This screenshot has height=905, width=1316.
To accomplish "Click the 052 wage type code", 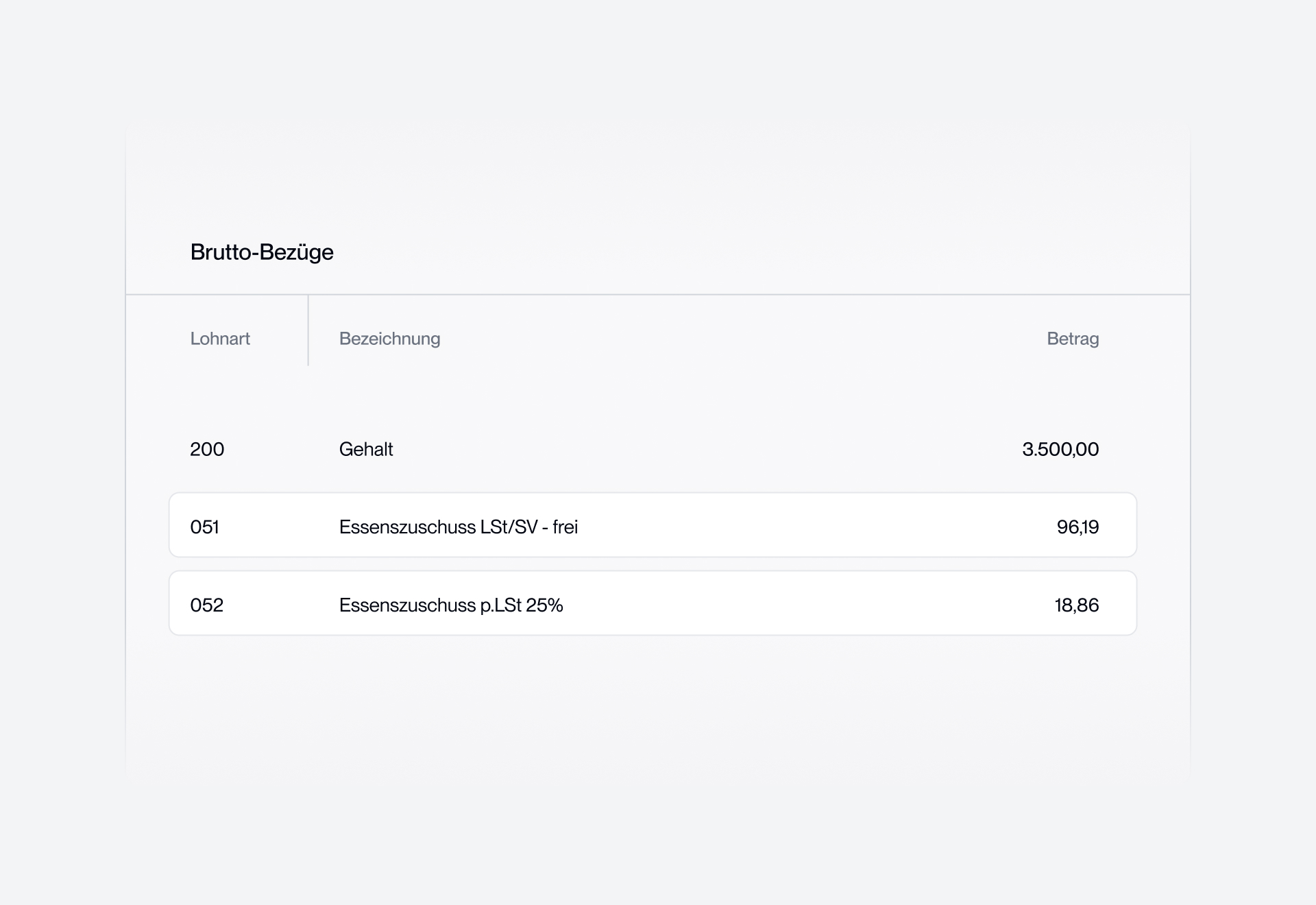I will pyautogui.click(x=206, y=605).
